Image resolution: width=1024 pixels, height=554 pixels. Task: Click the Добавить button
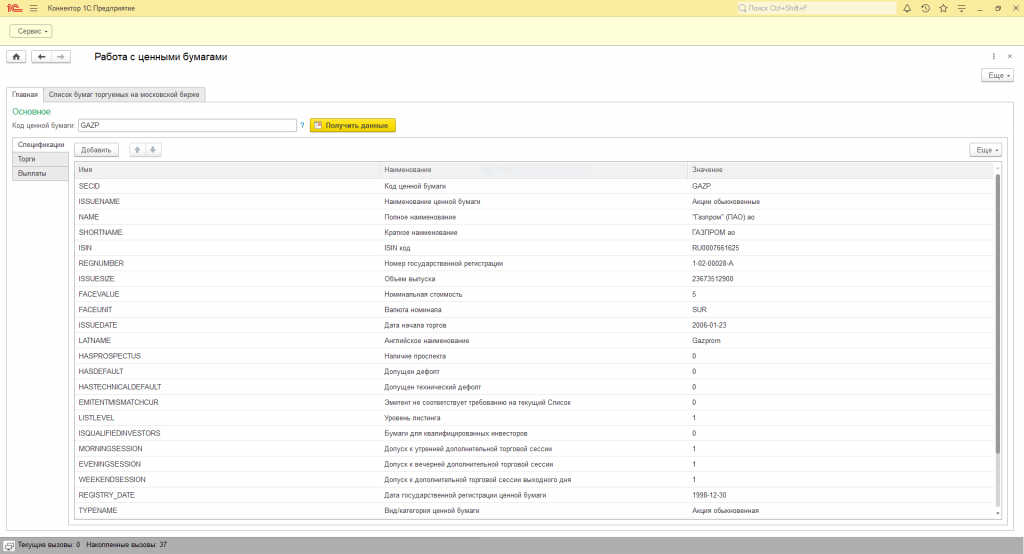click(x=96, y=150)
